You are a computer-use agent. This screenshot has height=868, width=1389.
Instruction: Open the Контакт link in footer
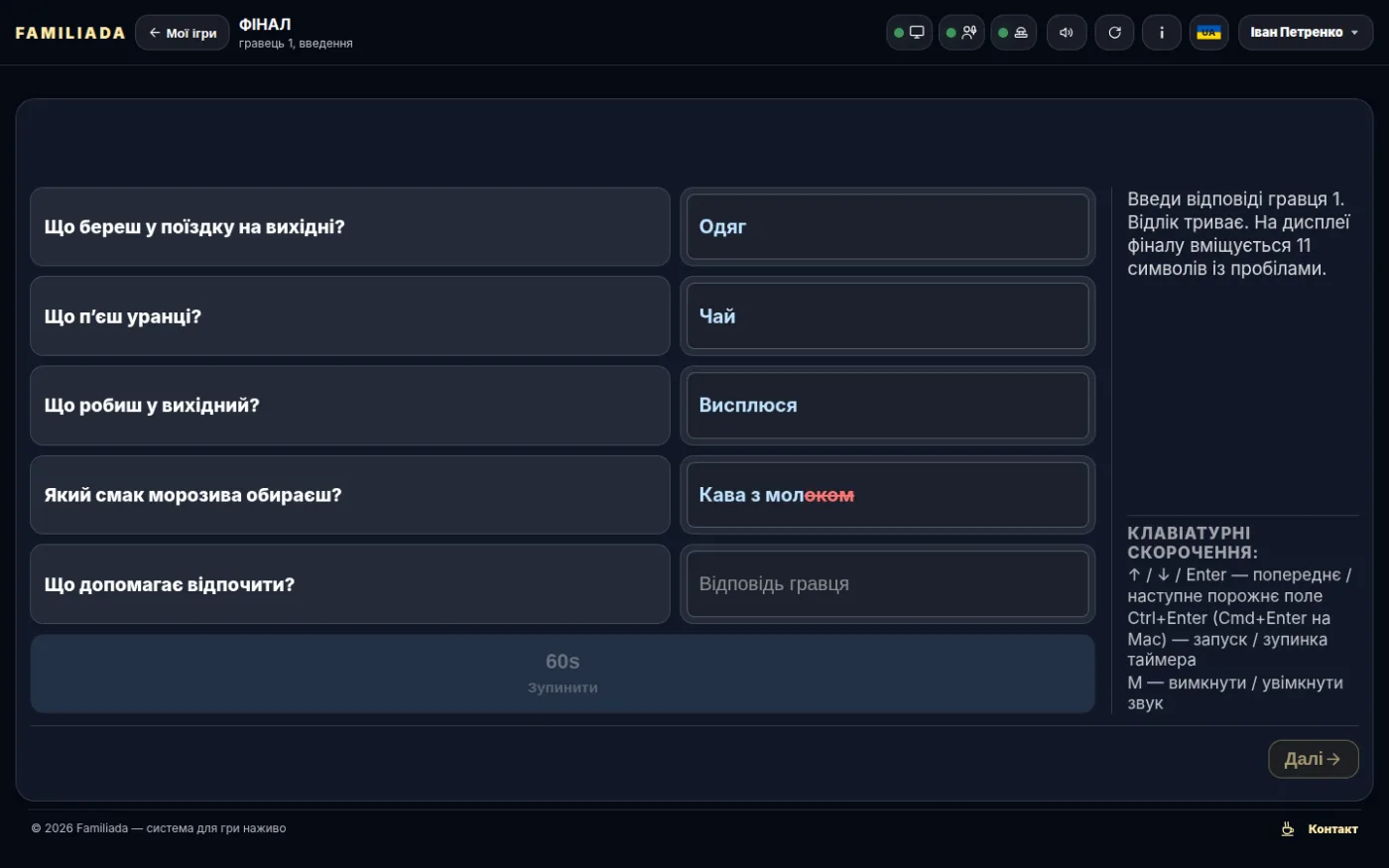pyautogui.click(x=1332, y=829)
